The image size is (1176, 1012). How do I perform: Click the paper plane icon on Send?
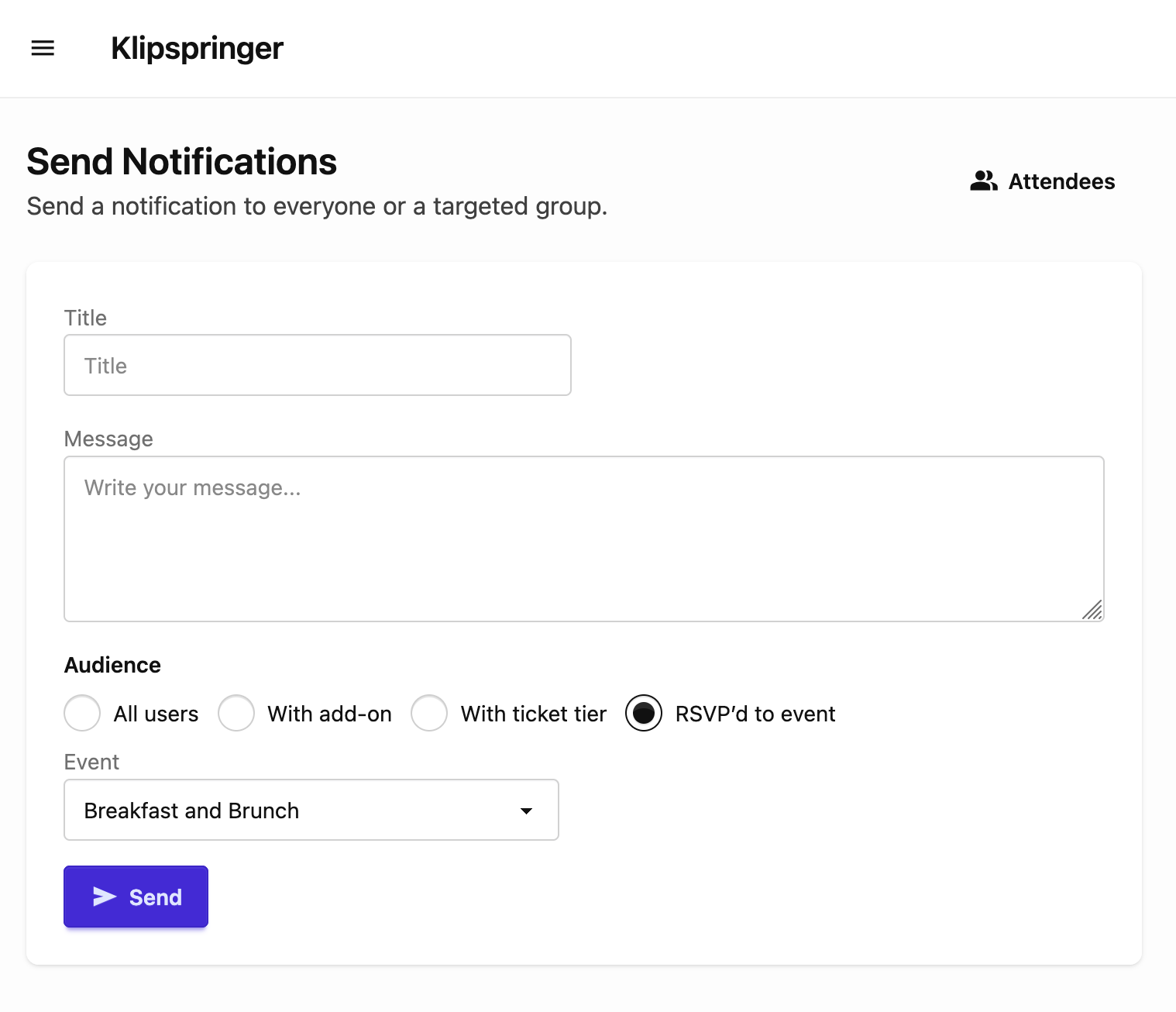point(105,897)
